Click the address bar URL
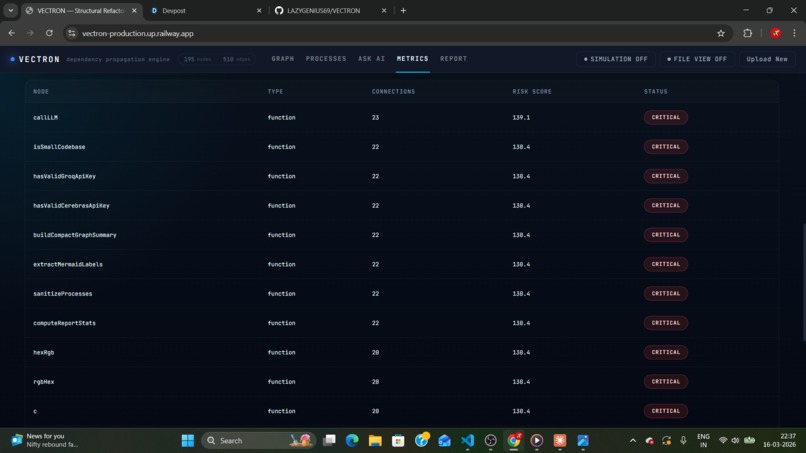Screen dimensions: 806x453 [138, 33]
